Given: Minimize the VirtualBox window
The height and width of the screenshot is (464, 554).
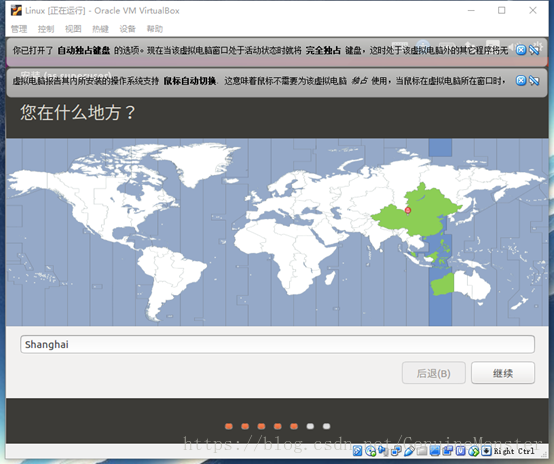Looking at the screenshot, I should [x=471, y=11].
